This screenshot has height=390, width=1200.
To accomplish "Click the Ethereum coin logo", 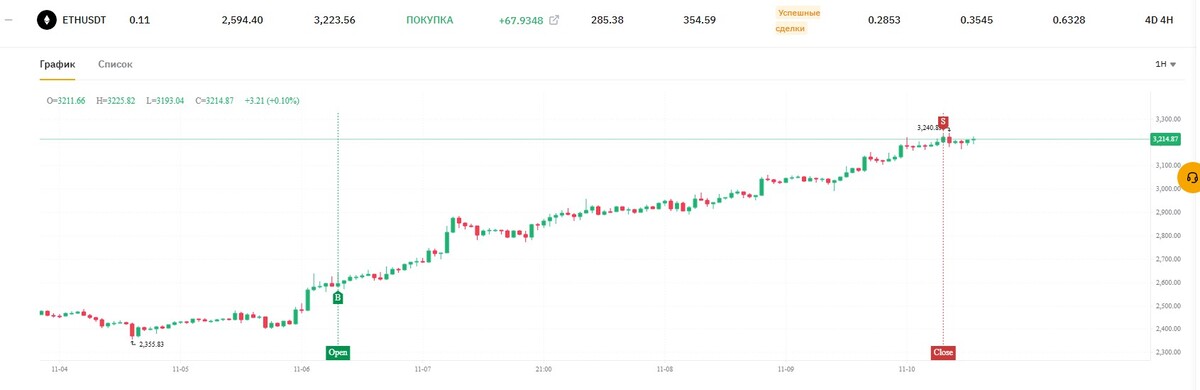I will coord(46,20).
